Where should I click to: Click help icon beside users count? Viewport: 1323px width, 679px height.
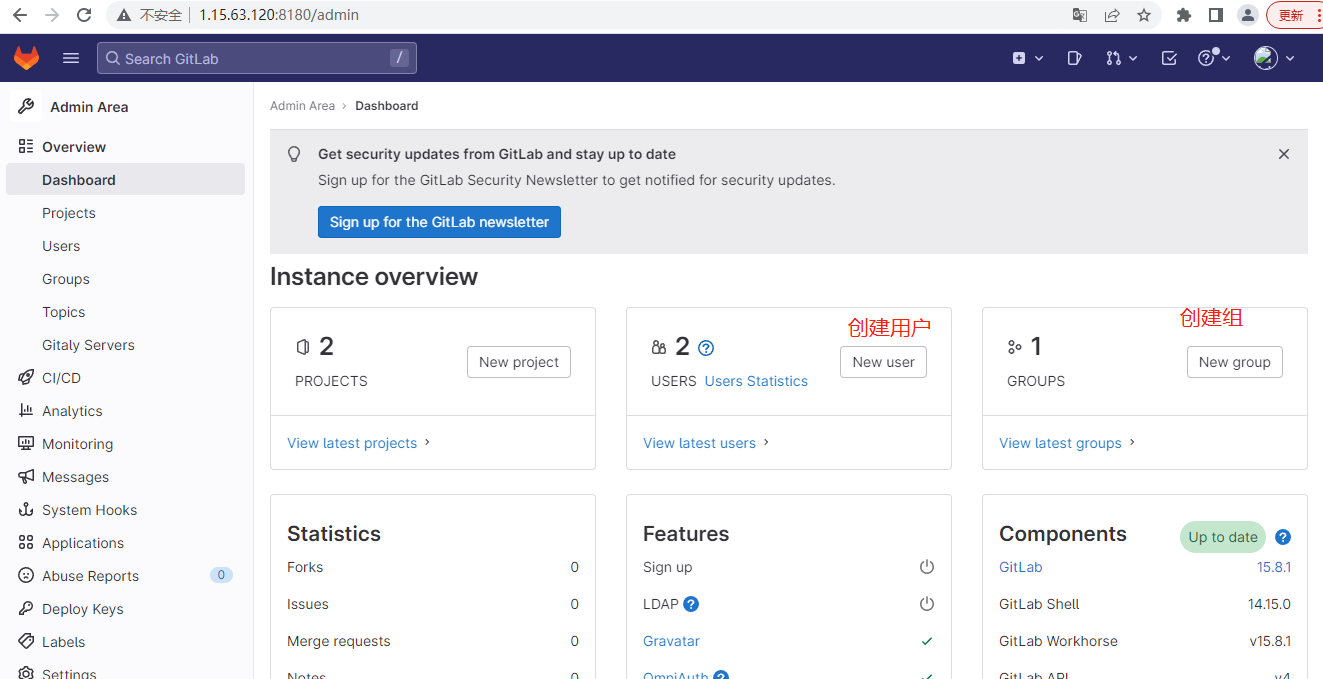click(706, 348)
